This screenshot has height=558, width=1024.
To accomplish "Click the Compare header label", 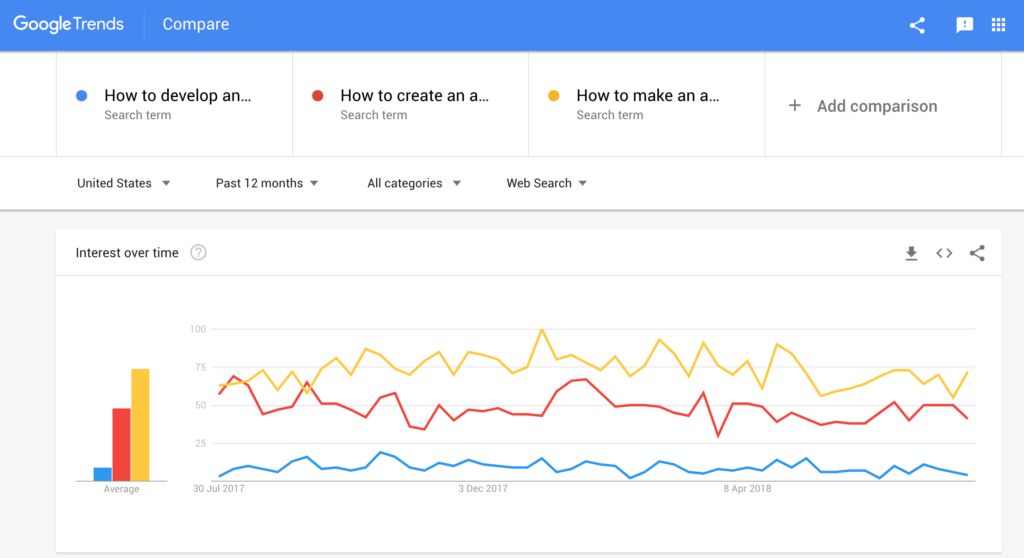I will coord(196,24).
